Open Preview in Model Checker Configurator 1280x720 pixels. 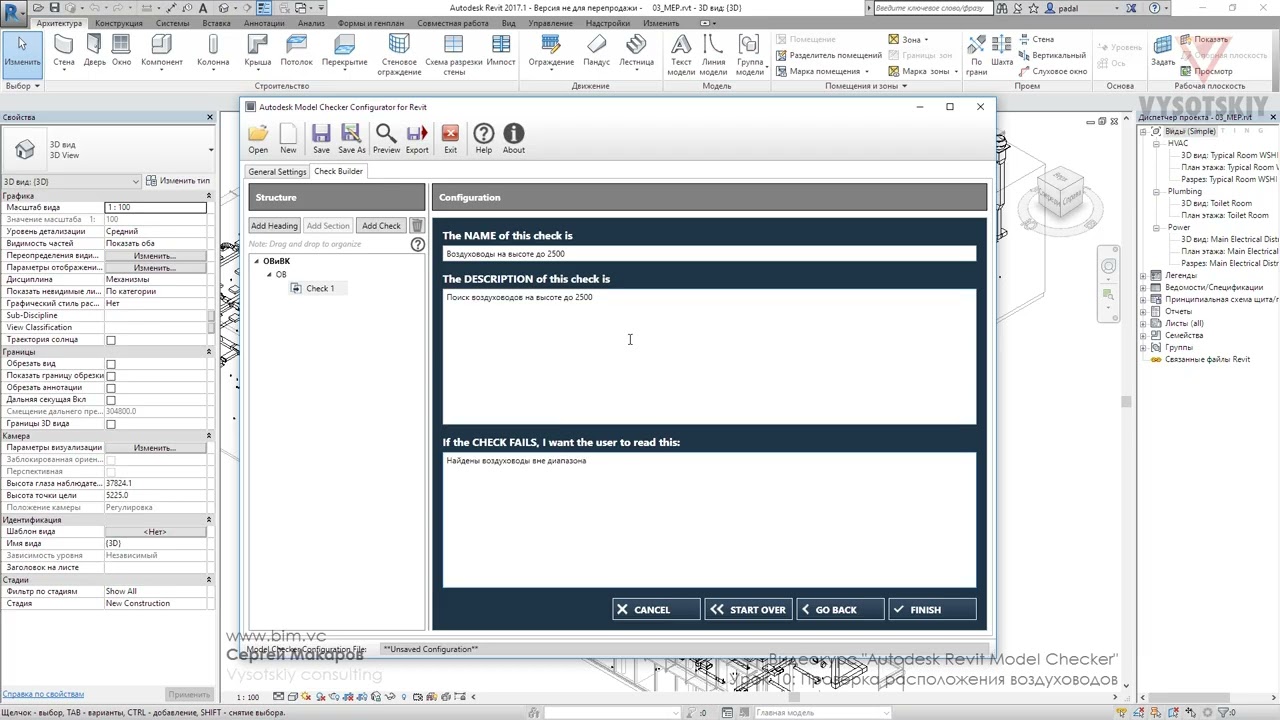[386, 138]
